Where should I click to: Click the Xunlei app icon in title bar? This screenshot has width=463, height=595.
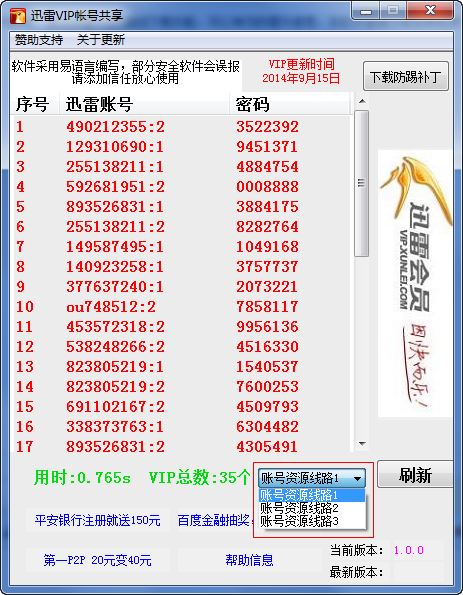(x=17, y=16)
